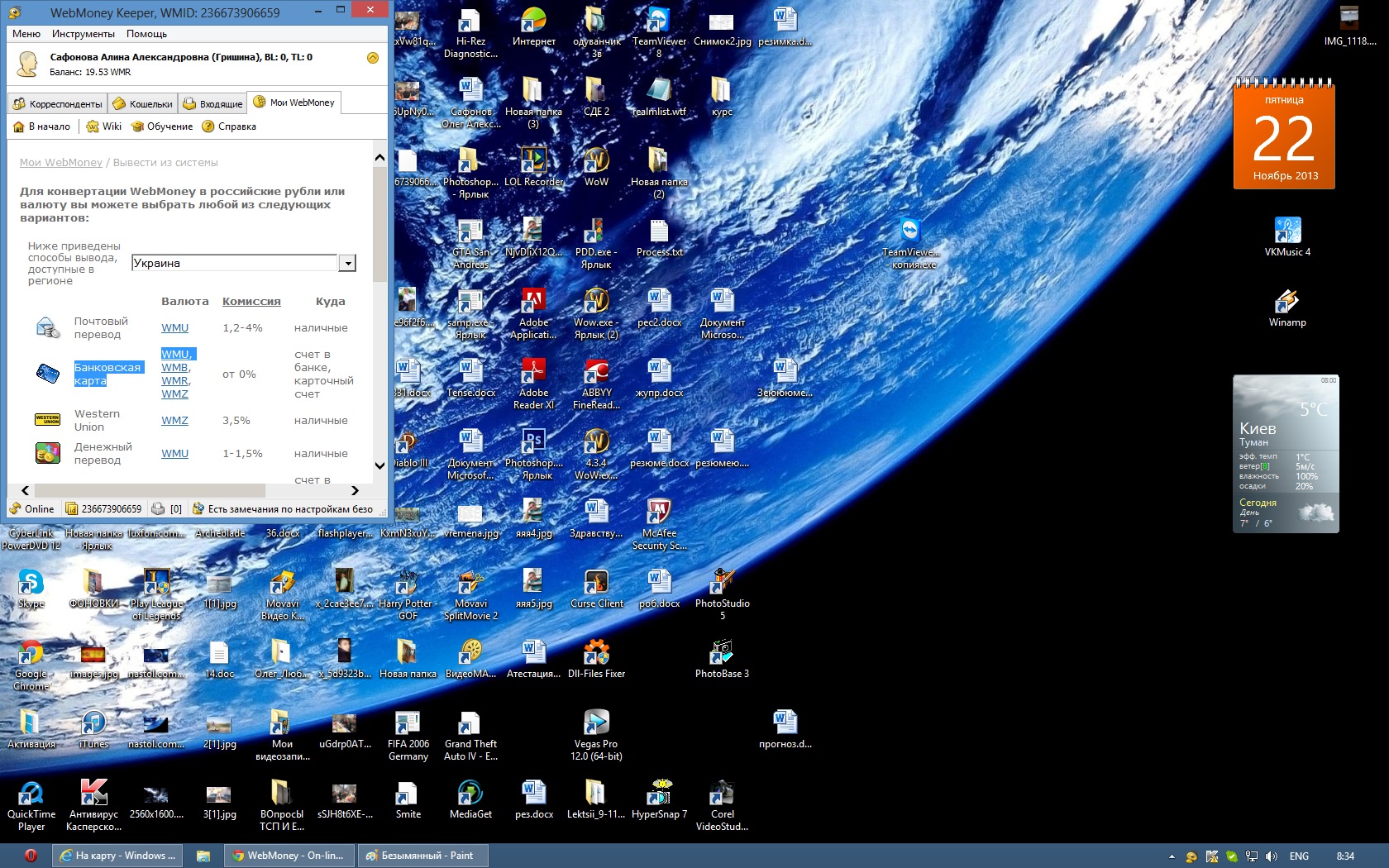The width and height of the screenshot is (1389, 868).
Task: Click the horizontal scrollbar right arrow
Action: pyautogui.click(x=355, y=490)
